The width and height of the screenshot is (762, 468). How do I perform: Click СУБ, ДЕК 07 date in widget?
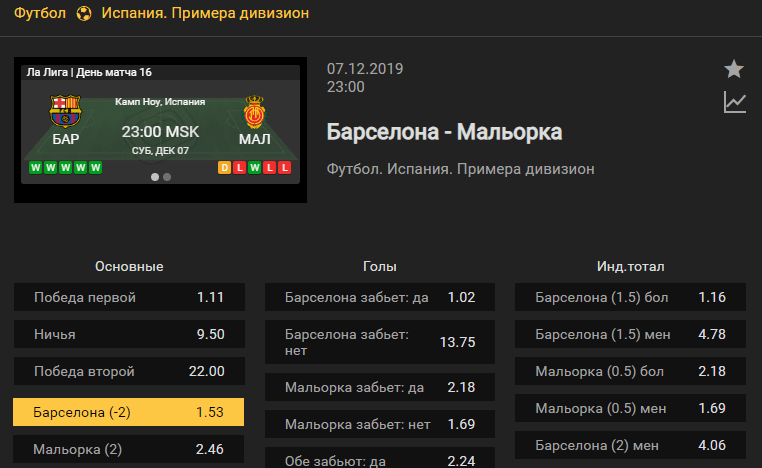160,151
